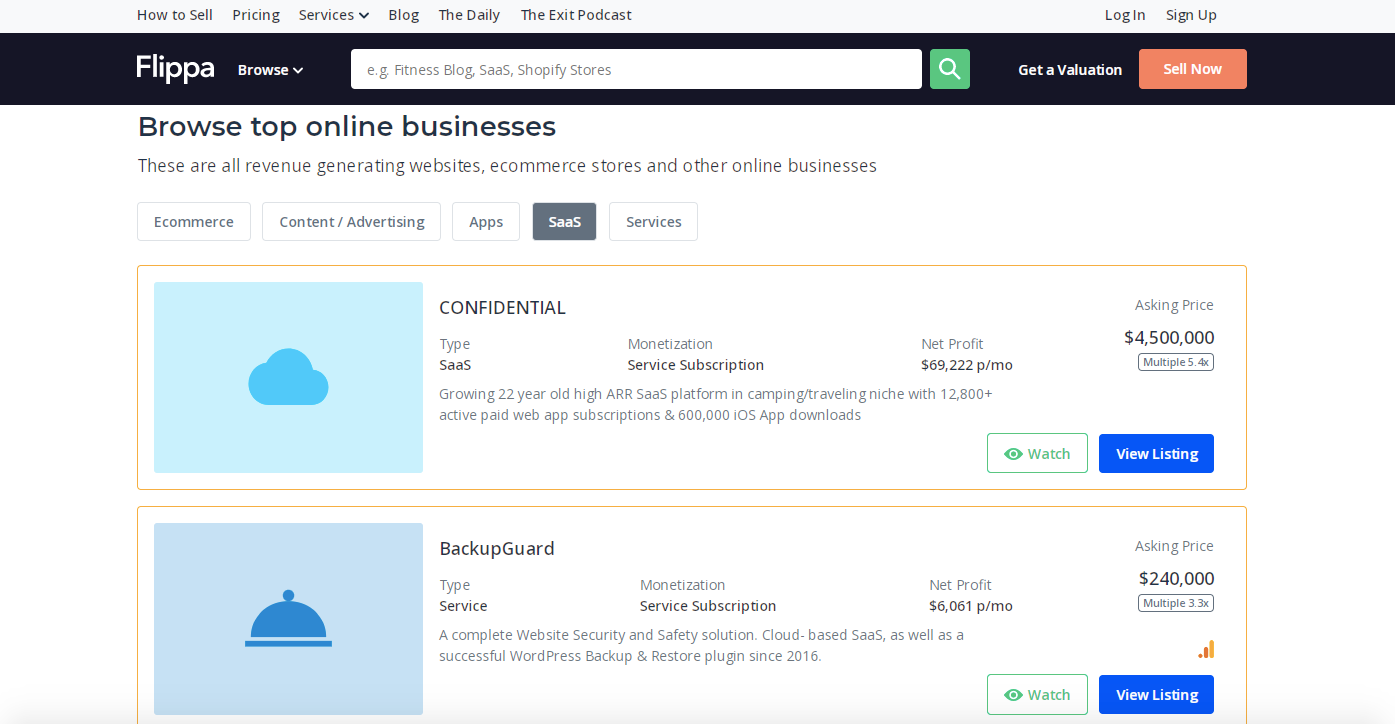Click the Website Security description text
Viewport: 1395px width, 724px height.
(702, 645)
